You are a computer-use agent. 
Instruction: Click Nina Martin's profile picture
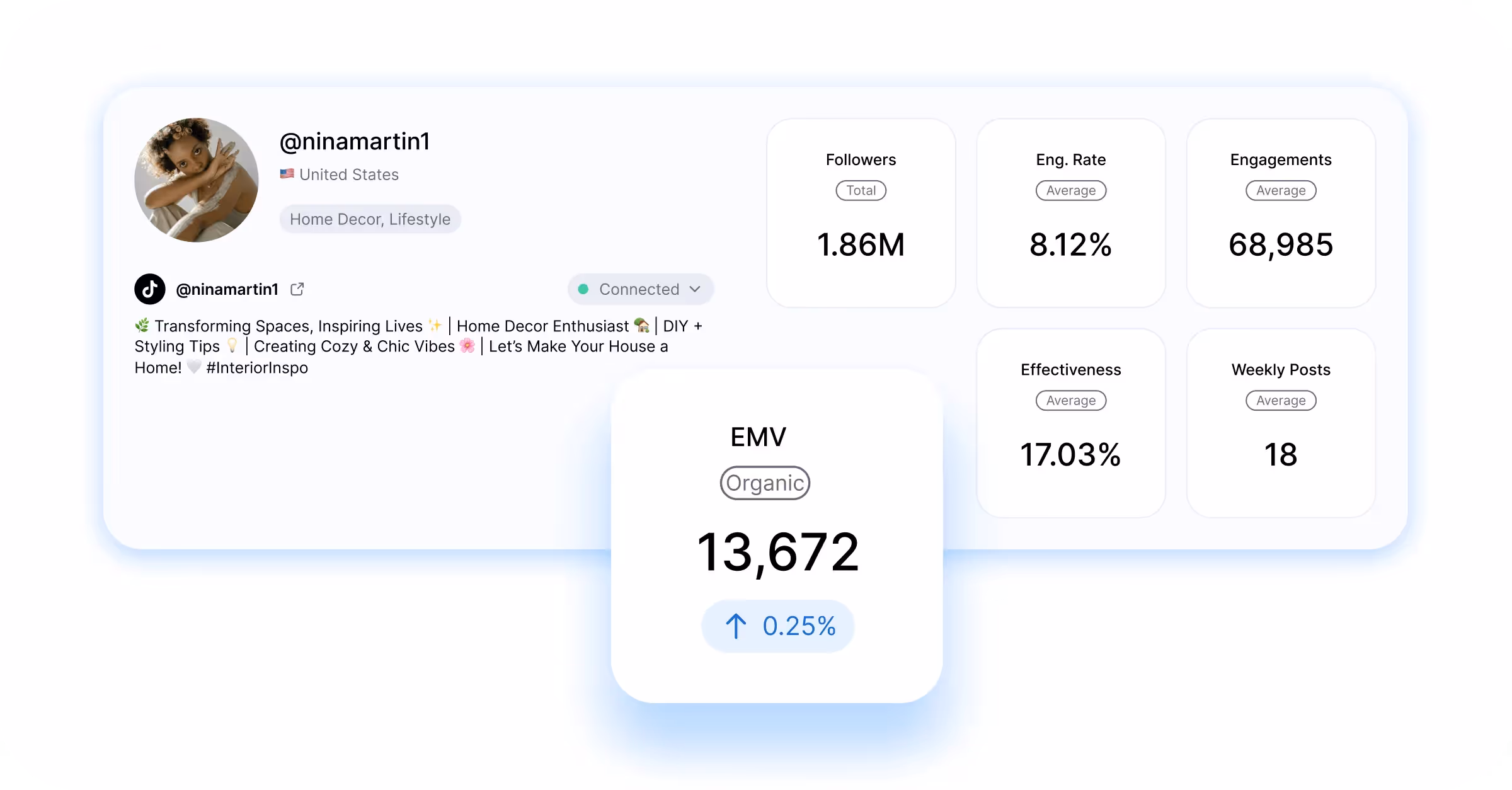(x=196, y=181)
